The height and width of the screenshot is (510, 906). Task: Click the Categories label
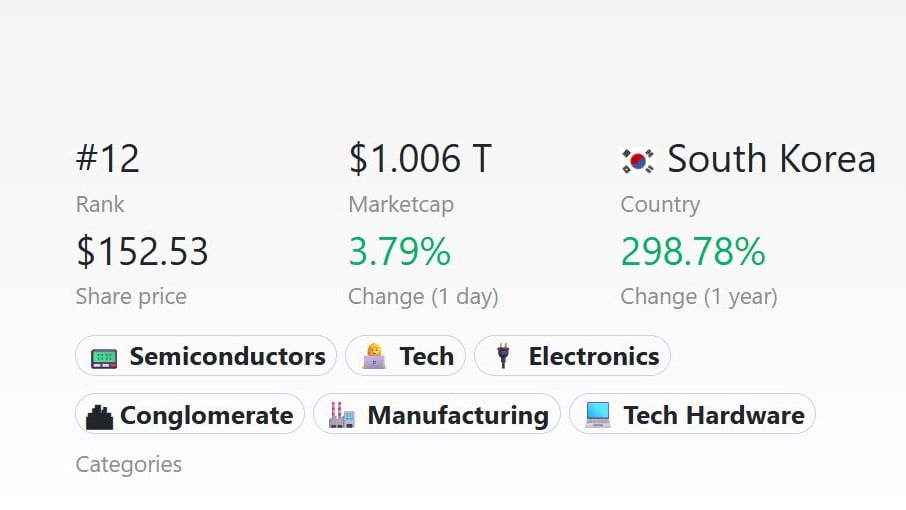click(129, 464)
